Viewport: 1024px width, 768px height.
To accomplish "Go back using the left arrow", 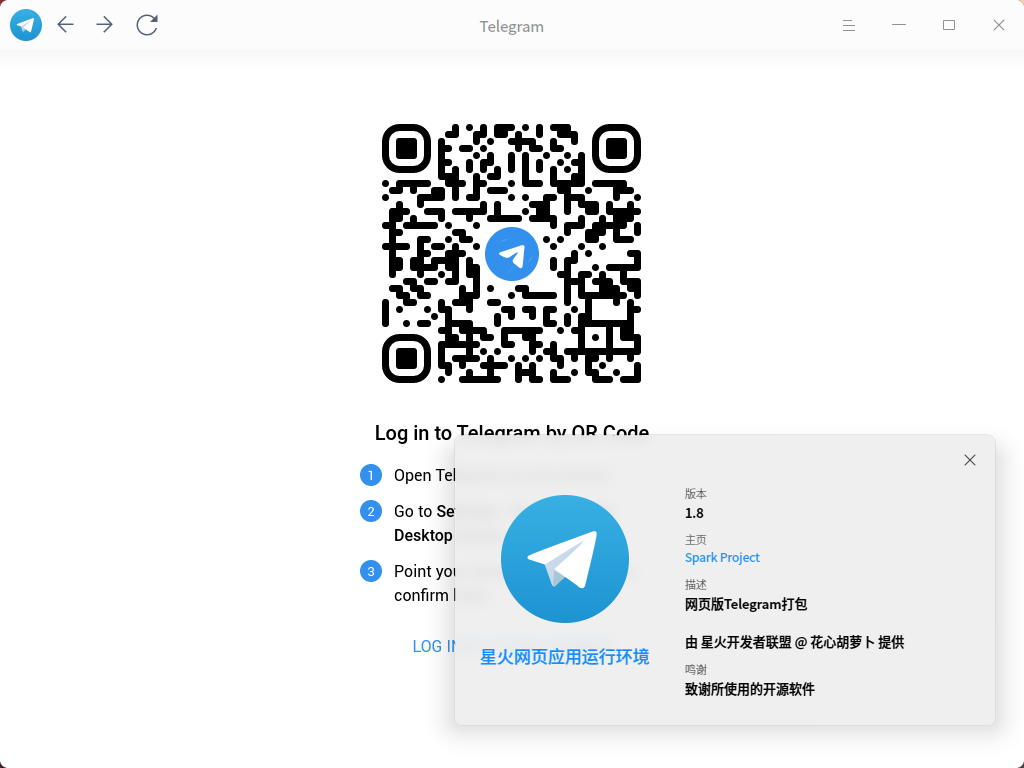I will [66, 25].
